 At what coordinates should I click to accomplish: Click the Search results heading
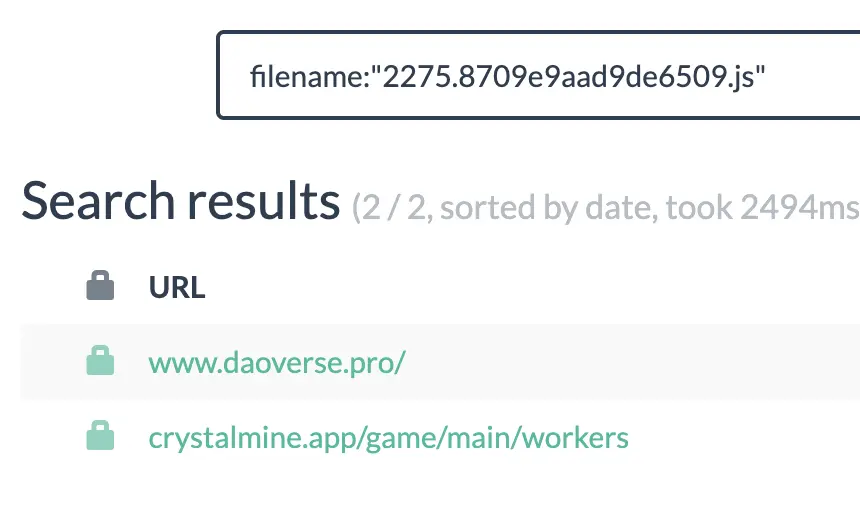(180, 201)
